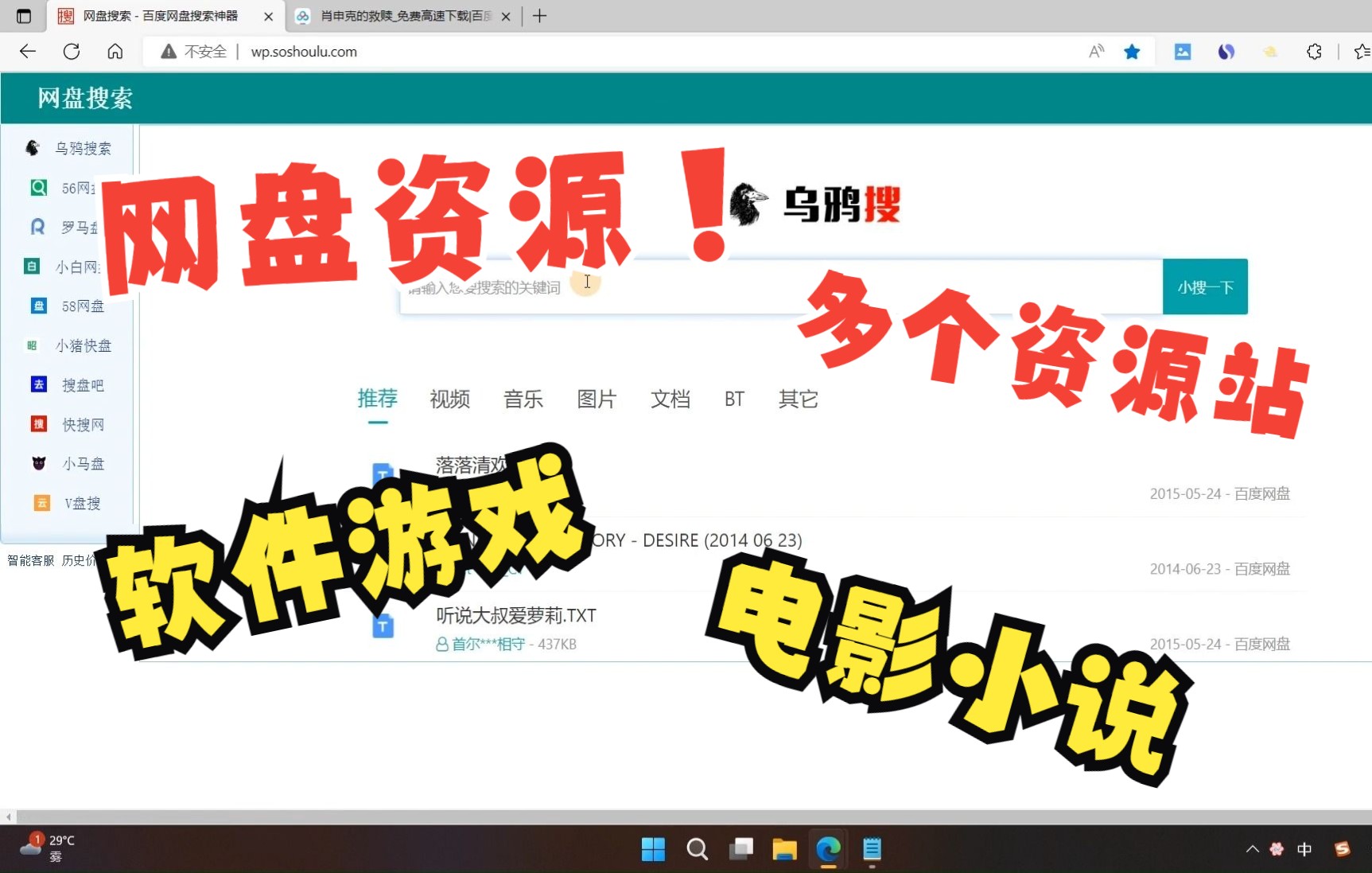1372x873 pixels.
Task: Open Windows Start menu
Action: [653, 849]
